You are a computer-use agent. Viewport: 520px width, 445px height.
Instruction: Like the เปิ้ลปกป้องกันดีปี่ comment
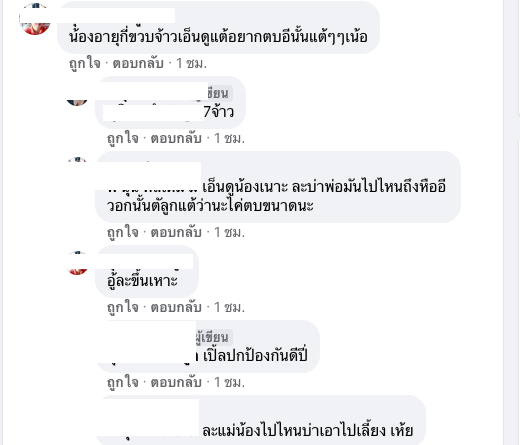coord(123,382)
